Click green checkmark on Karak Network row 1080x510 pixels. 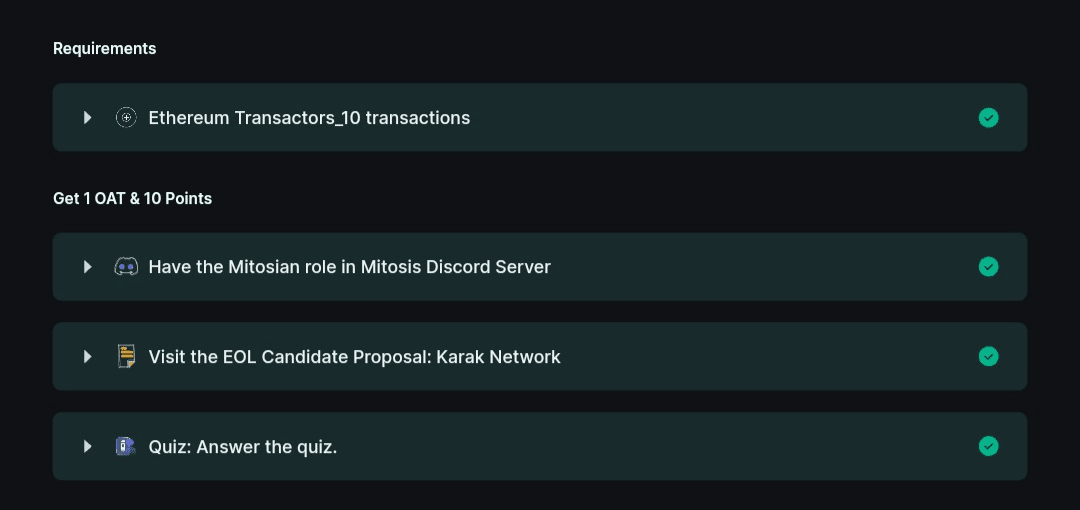tap(988, 357)
